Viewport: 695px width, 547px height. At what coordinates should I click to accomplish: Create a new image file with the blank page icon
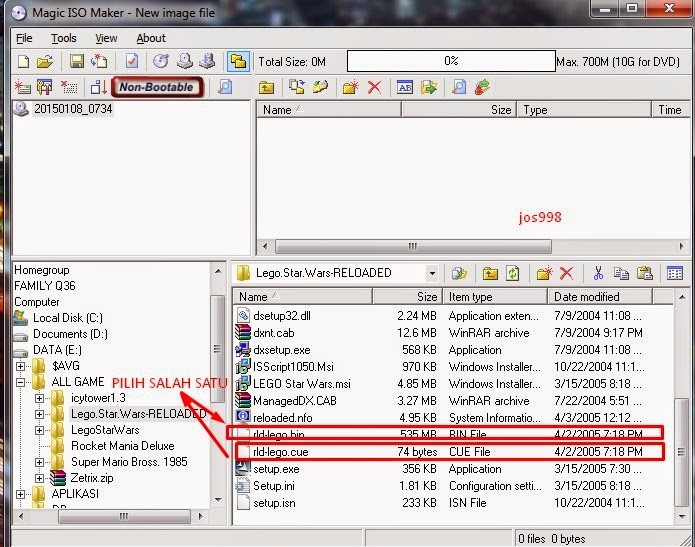(23, 62)
